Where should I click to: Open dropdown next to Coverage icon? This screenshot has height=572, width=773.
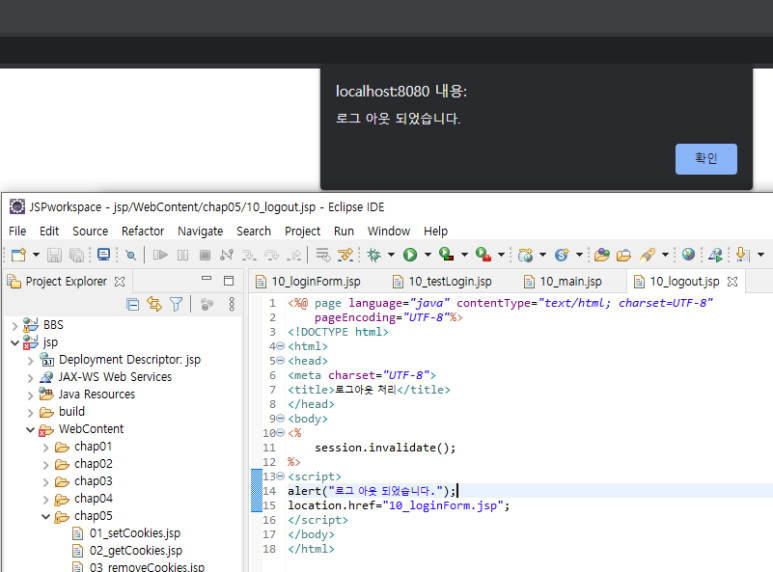point(464,255)
